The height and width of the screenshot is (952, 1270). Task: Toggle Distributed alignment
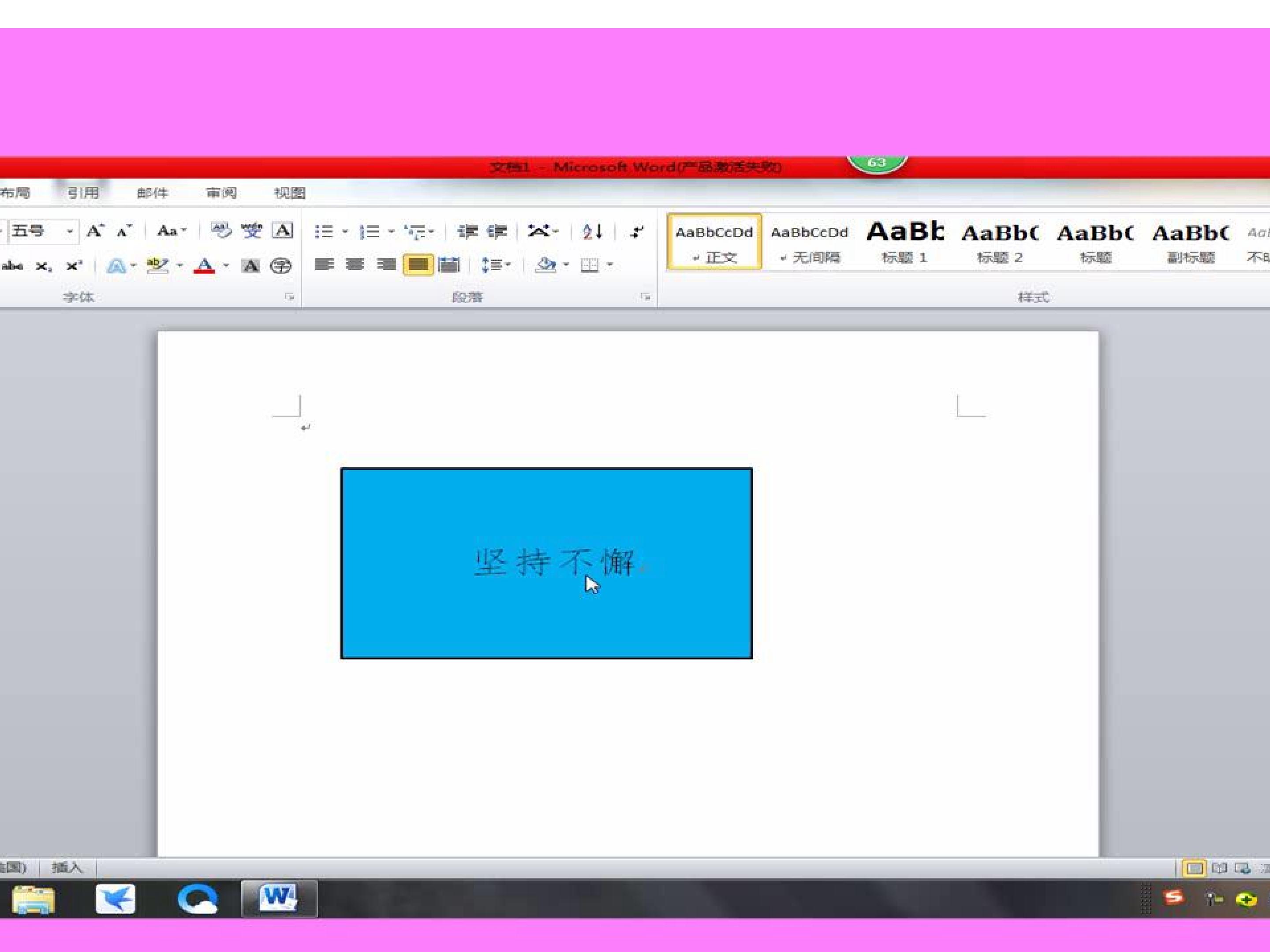pyautogui.click(x=449, y=264)
